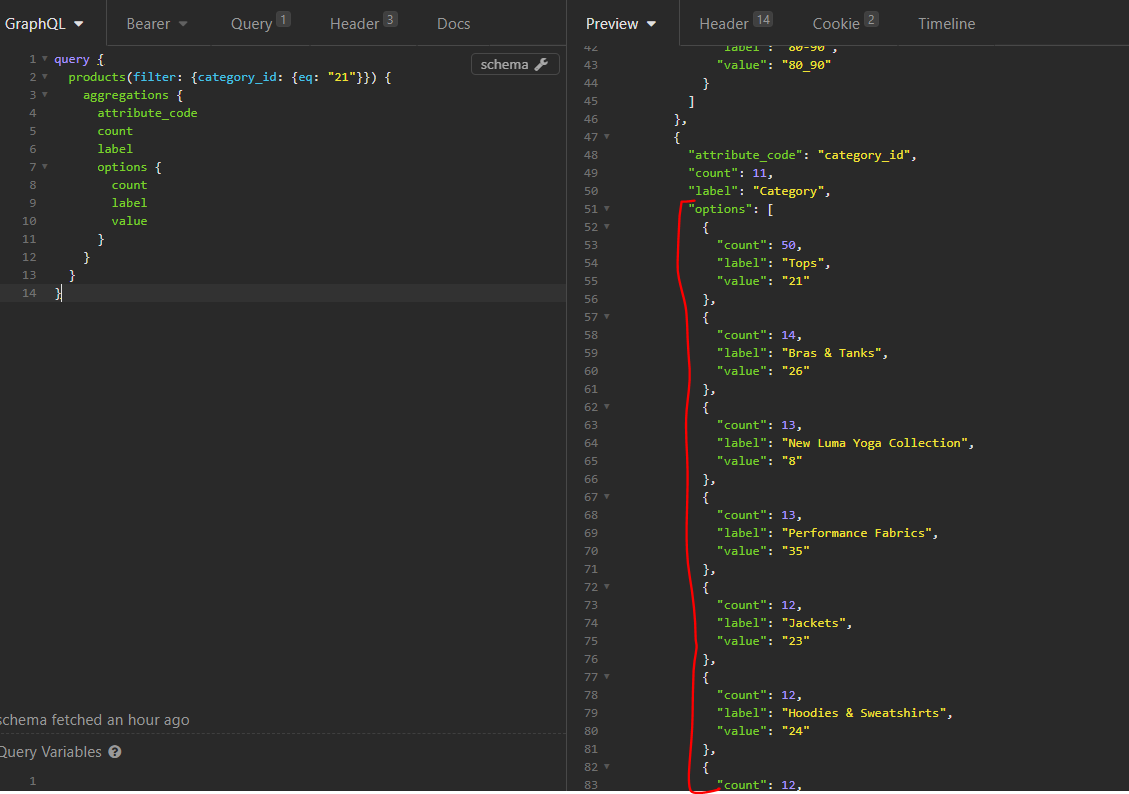Screen dimensions: 1129x794
Task: Fold the Hoodies & Sweatshirts object at line 77
Action: [607, 677]
